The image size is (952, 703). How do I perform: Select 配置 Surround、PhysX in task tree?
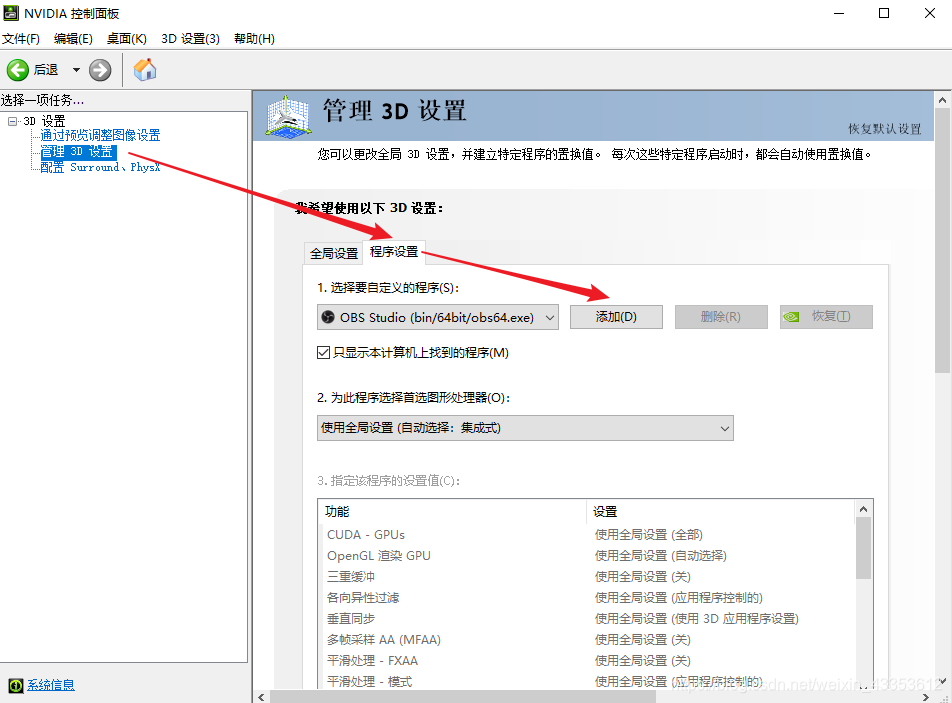tap(100, 167)
